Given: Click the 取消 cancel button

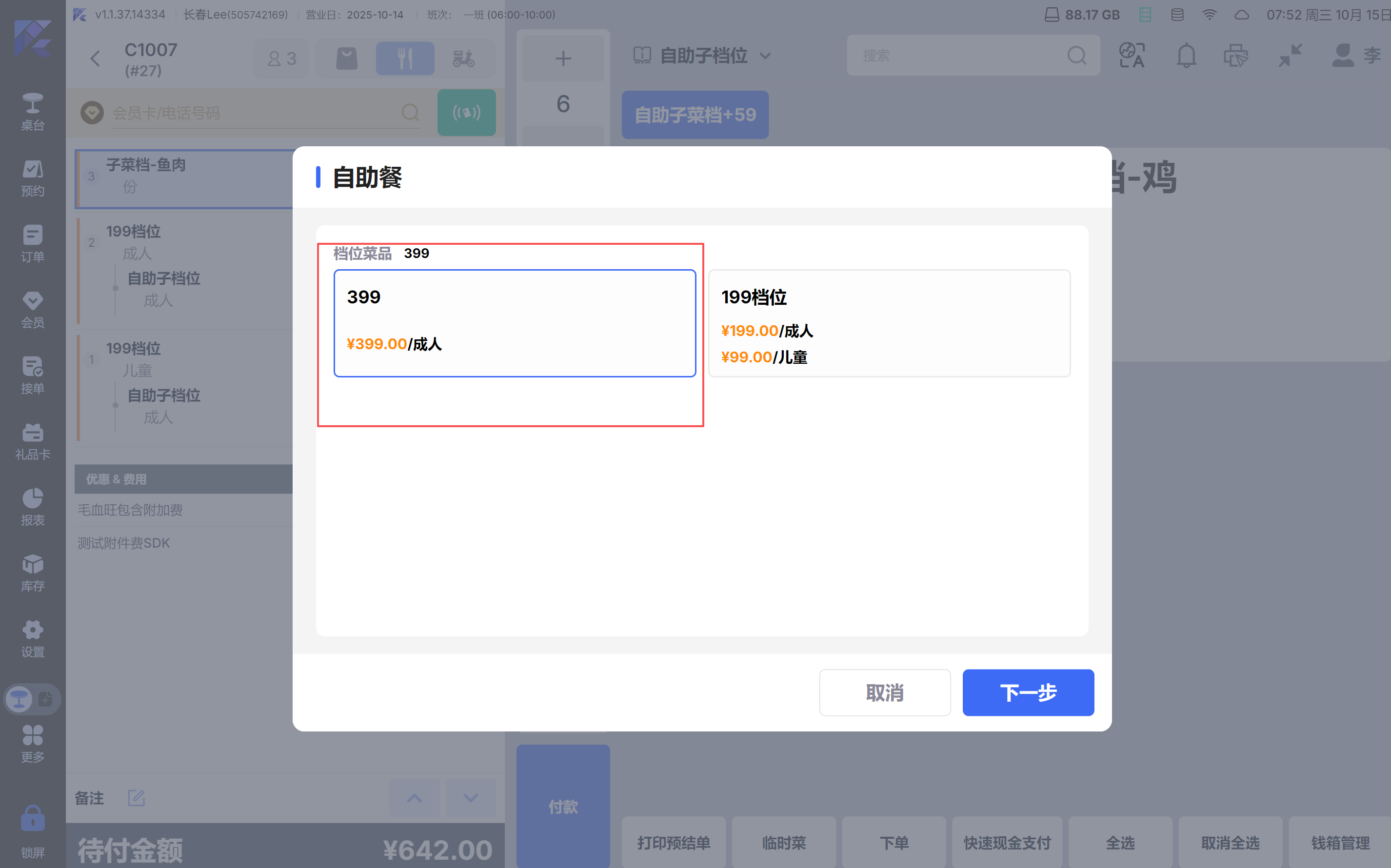Looking at the screenshot, I should click(884, 692).
